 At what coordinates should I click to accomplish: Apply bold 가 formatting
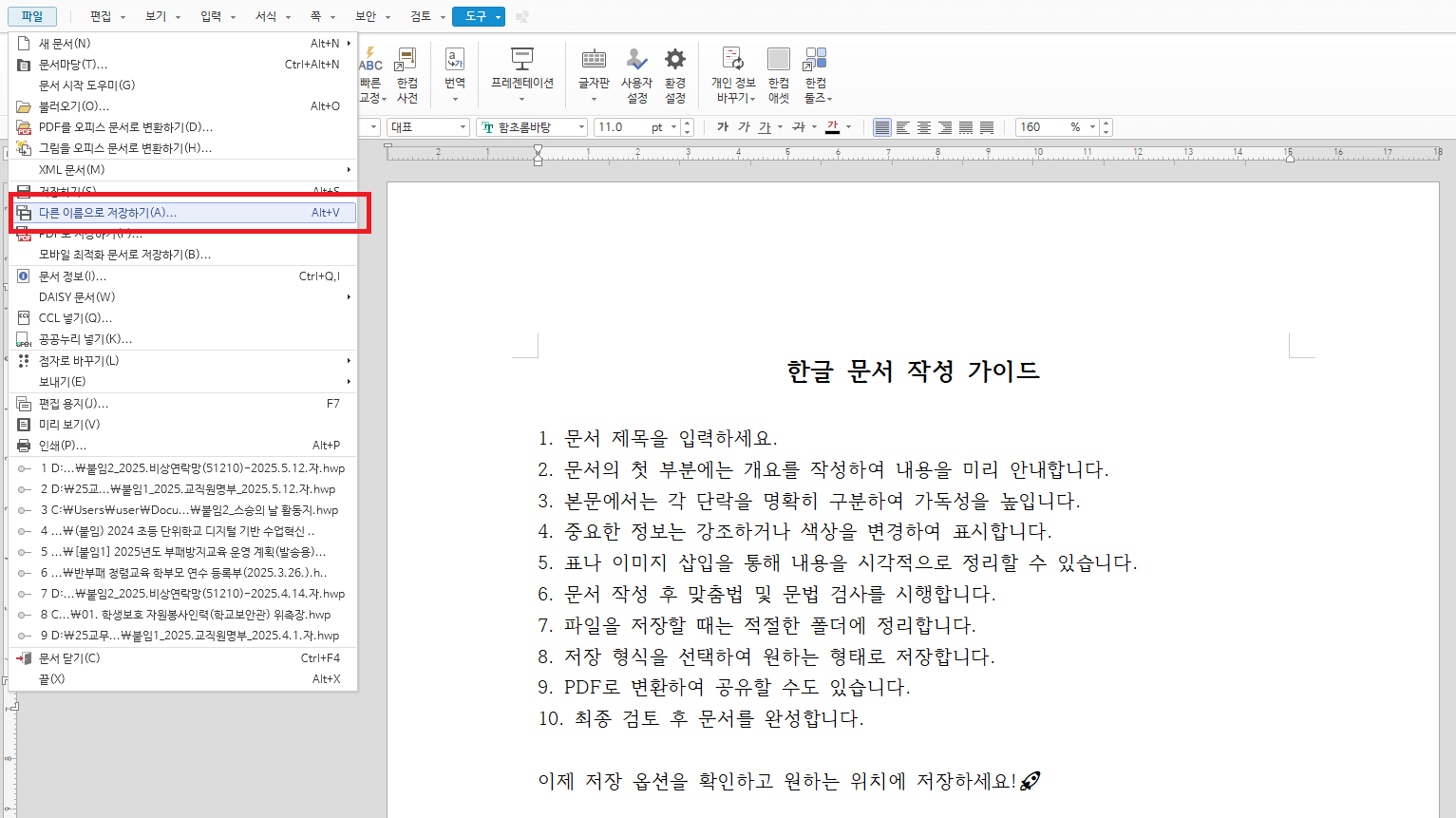723,127
